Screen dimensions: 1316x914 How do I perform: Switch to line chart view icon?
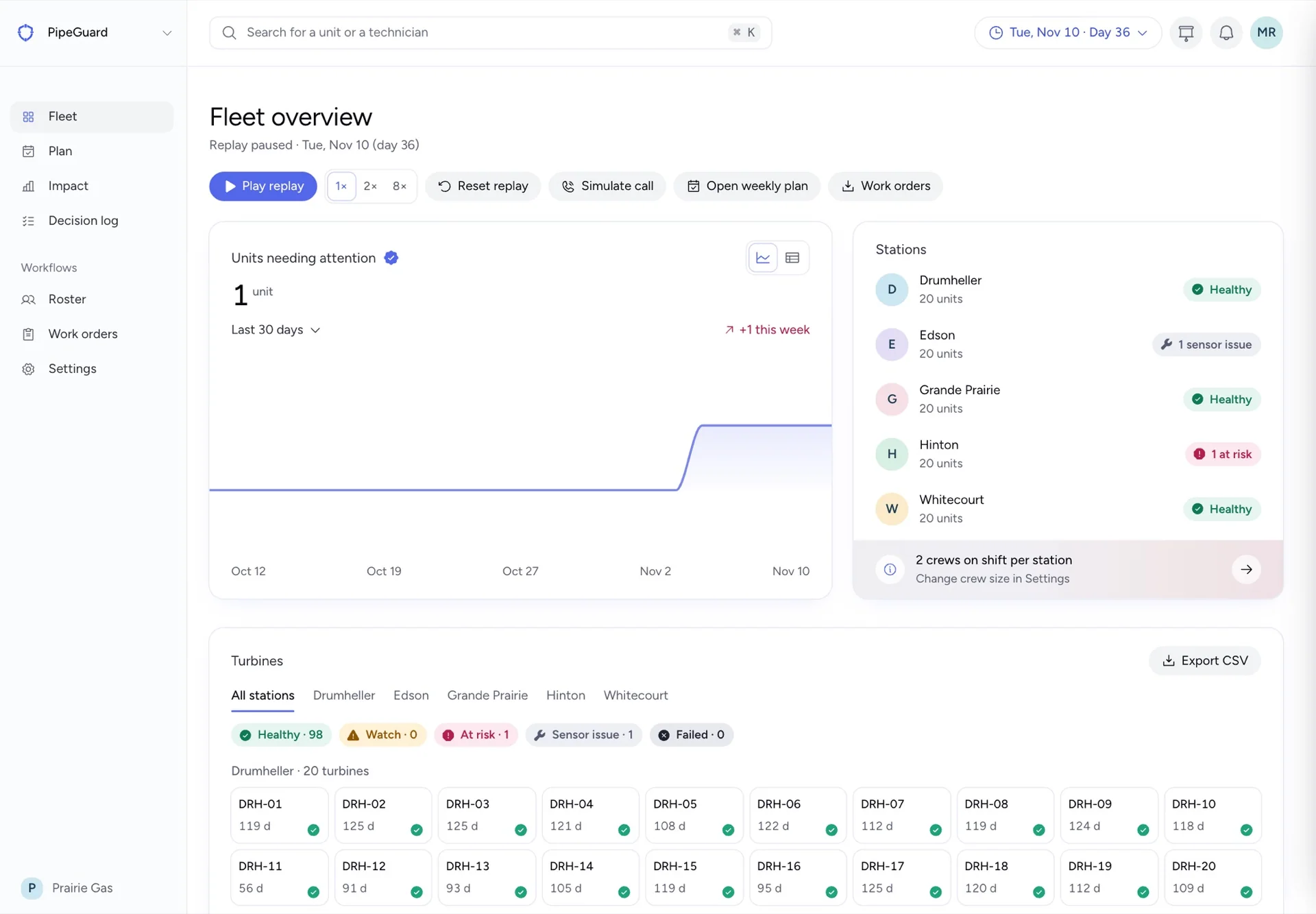pyautogui.click(x=763, y=258)
